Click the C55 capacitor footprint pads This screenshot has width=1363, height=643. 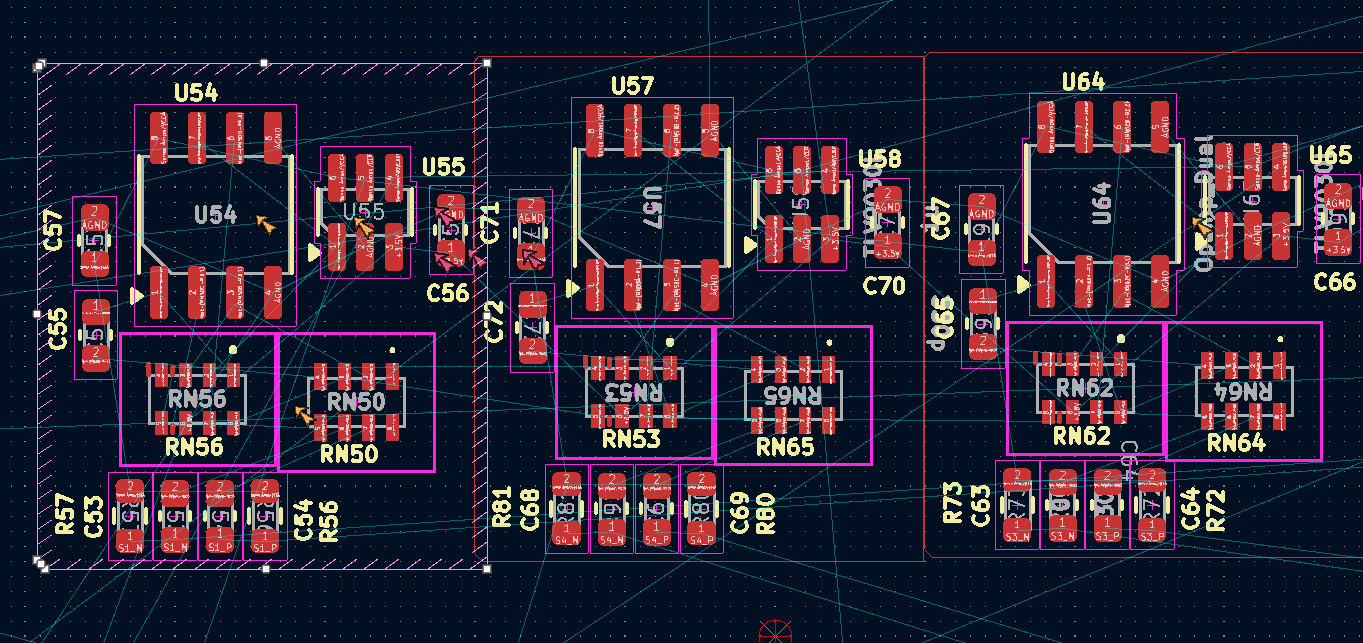click(x=95, y=334)
